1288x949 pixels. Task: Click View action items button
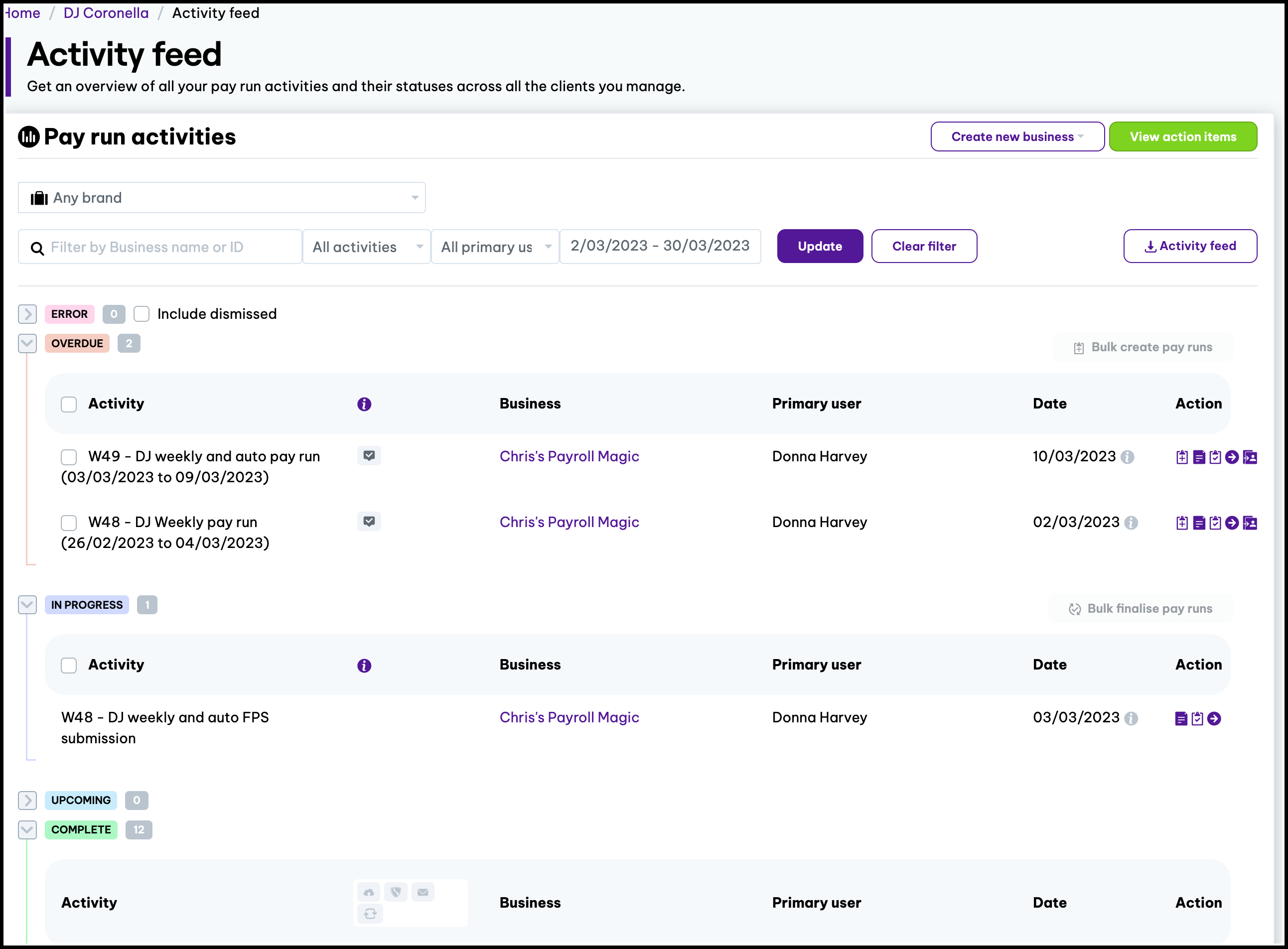pyautogui.click(x=1183, y=136)
